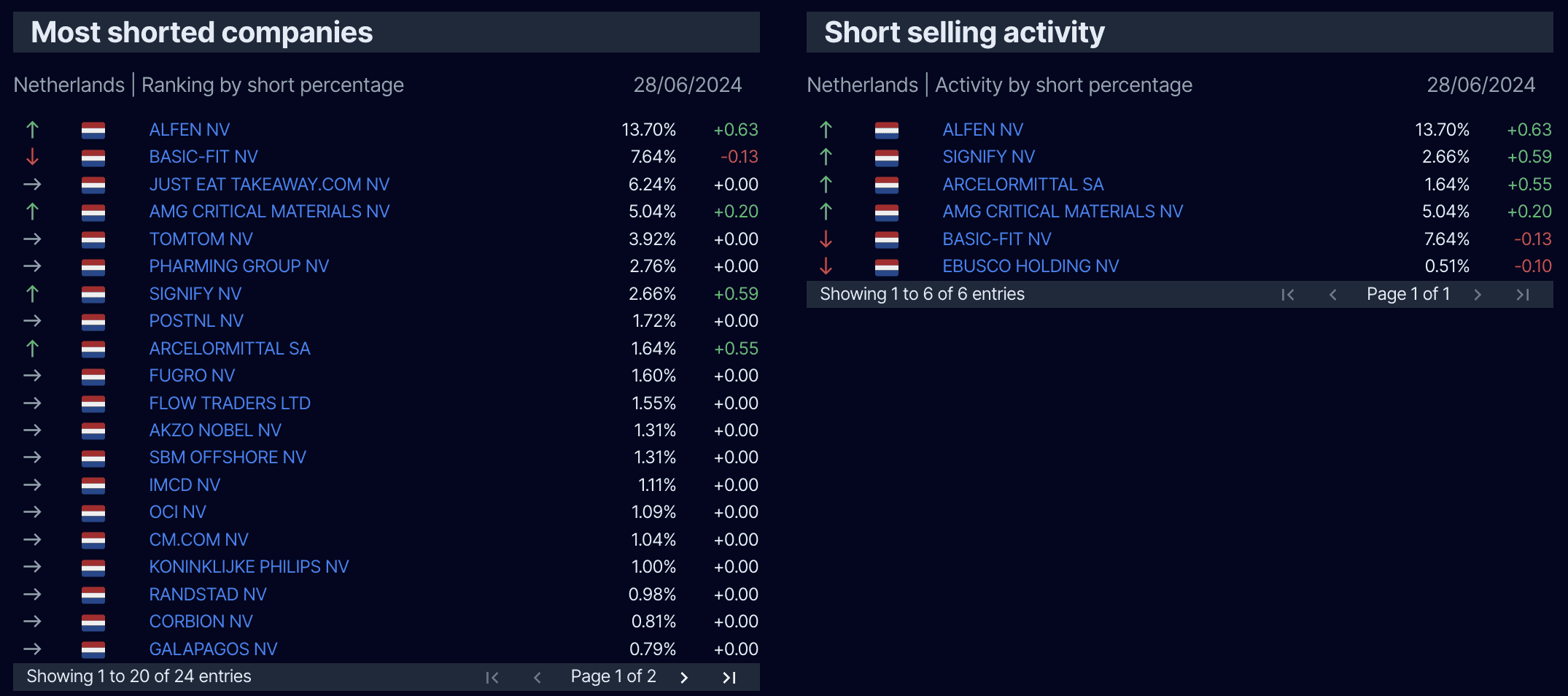Click the Netherlands flag beside OCI NV
Screen dimensions: 1568x696
pyautogui.click(x=93, y=513)
